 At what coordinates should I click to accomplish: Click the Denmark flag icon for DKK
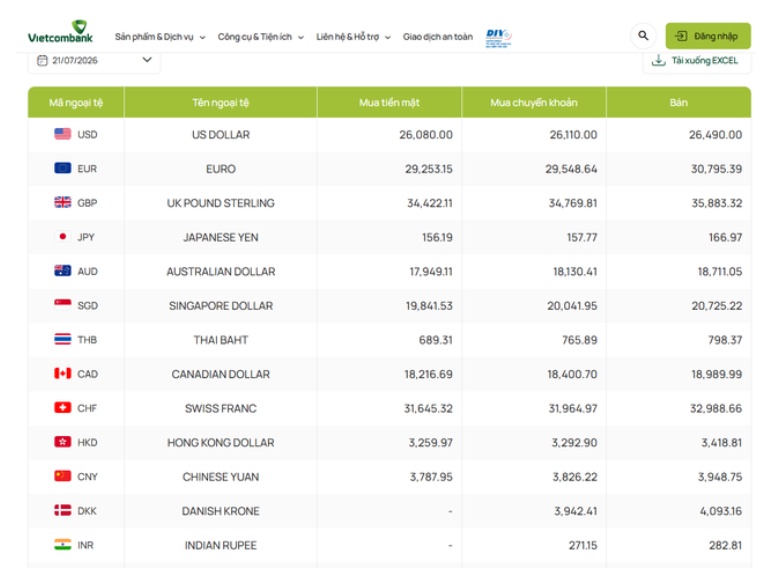point(63,510)
